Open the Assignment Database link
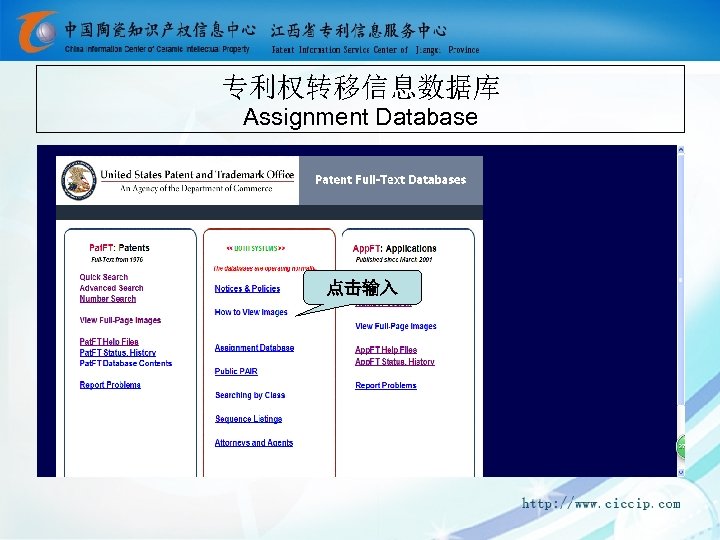Screen dimensions: 720x540 pos(254,348)
